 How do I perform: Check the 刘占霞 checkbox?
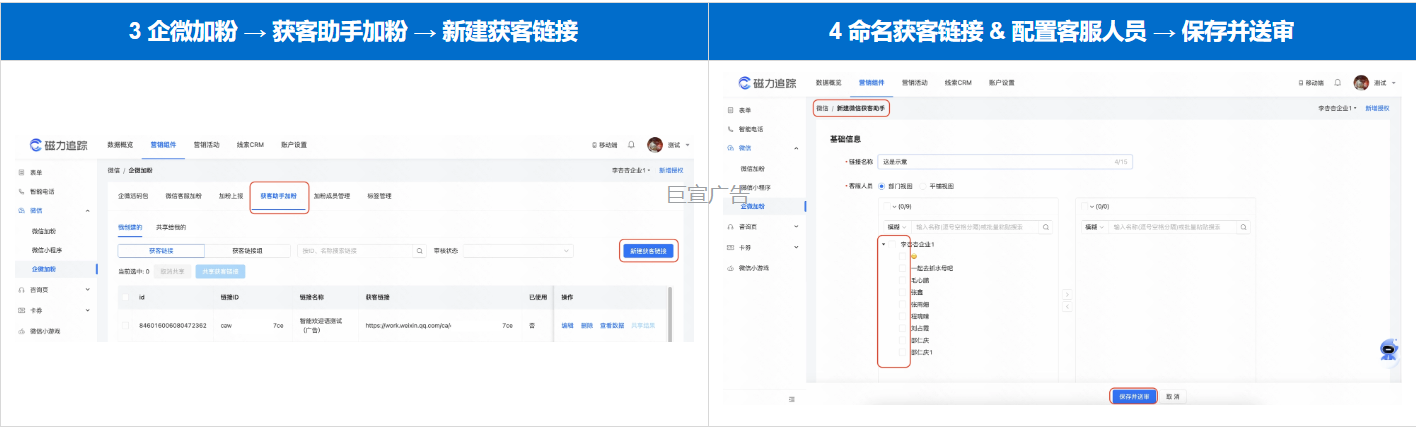(x=903, y=328)
